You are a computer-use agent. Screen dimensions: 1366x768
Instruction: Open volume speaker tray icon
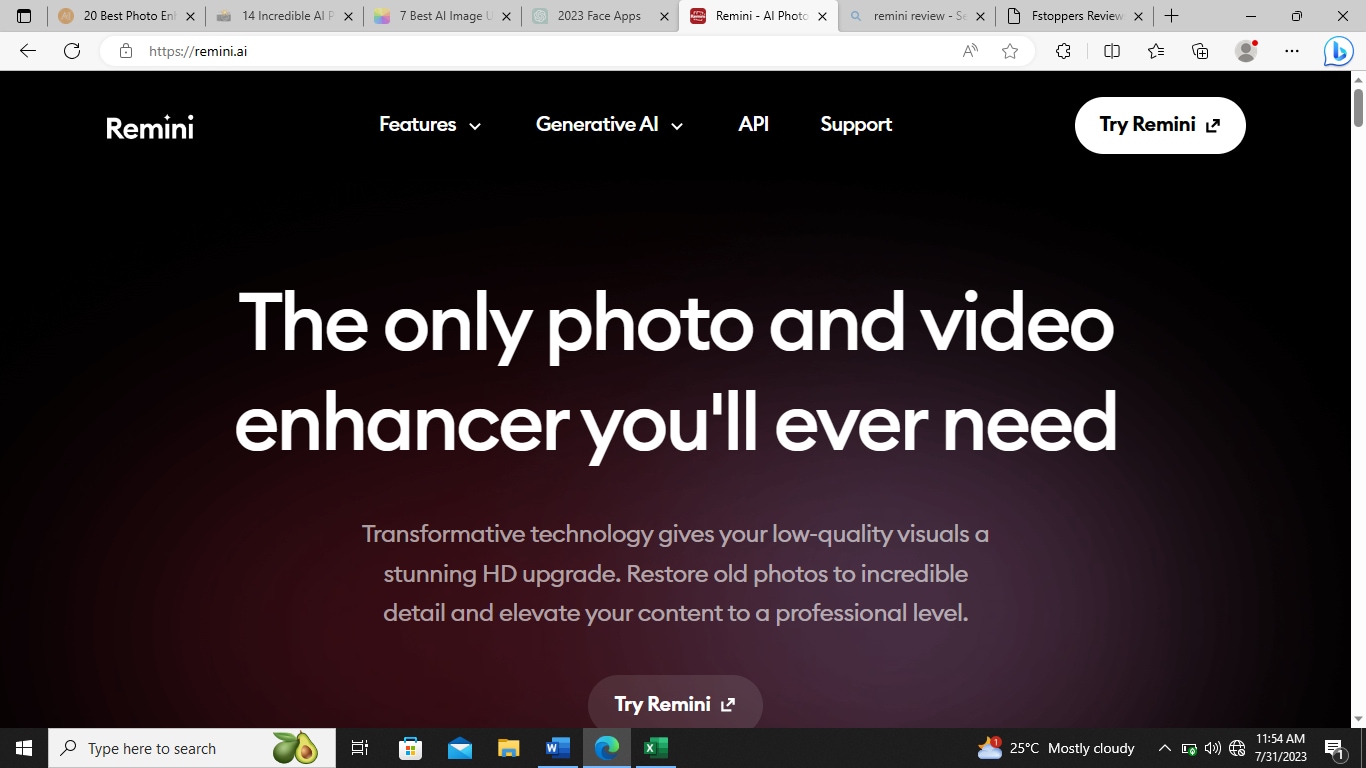pos(1213,748)
